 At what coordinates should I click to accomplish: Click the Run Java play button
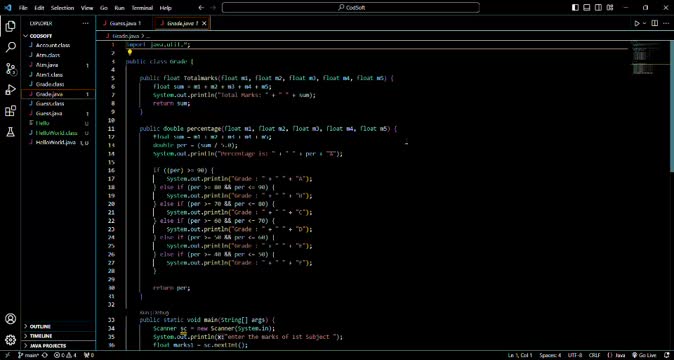tap(637, 24)
